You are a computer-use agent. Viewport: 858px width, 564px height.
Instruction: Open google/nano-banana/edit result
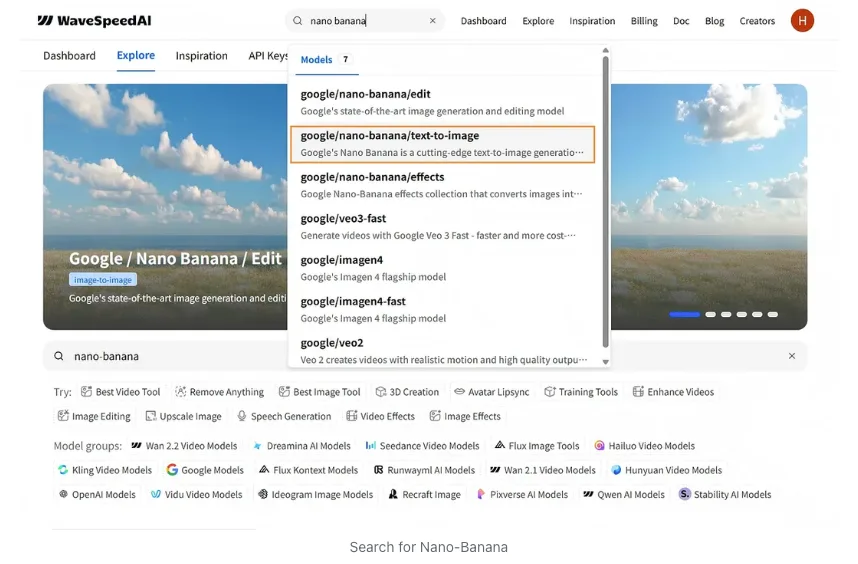click(442, 102)
